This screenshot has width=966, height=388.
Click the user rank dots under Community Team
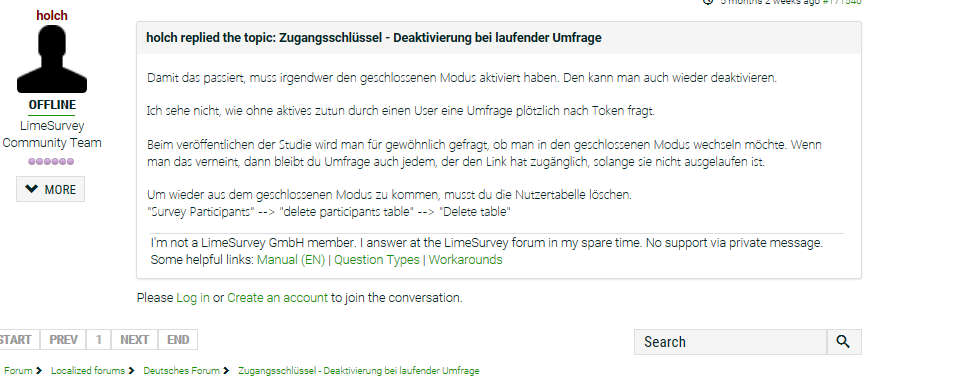click(52, 161)
